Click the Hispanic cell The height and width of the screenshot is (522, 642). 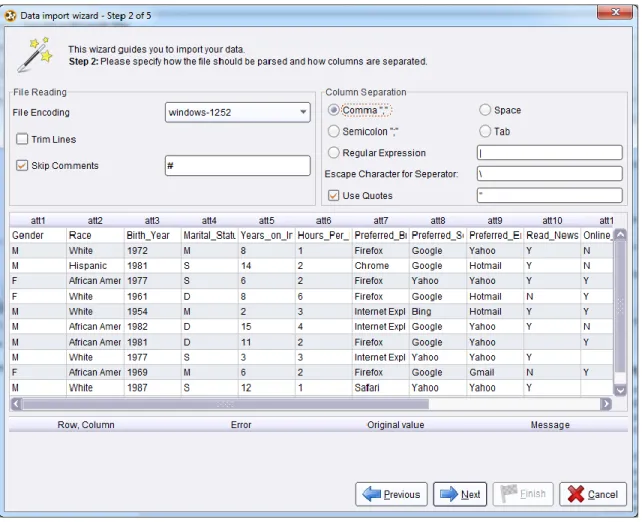[x=95, y=266]
